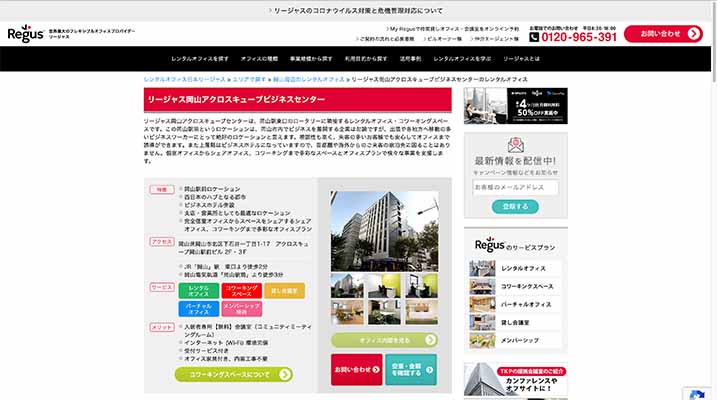
Task: Open the 活用事例 nav menu
Action: point(410,59)
